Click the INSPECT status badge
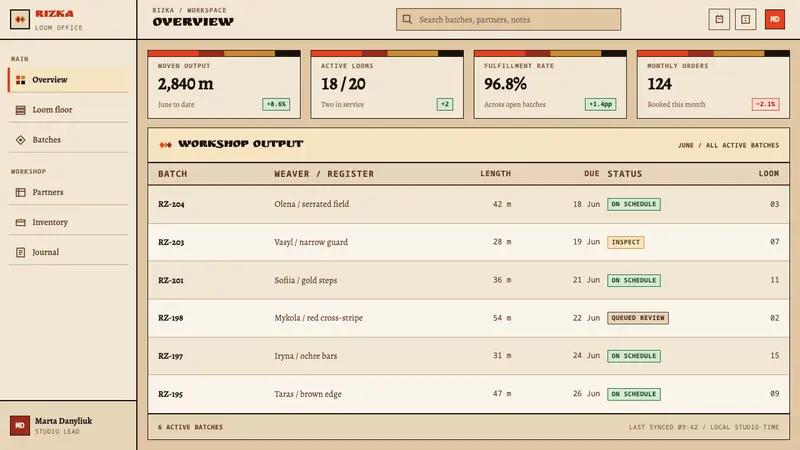This screenshot has width=800, height=450. coord(626,242)
